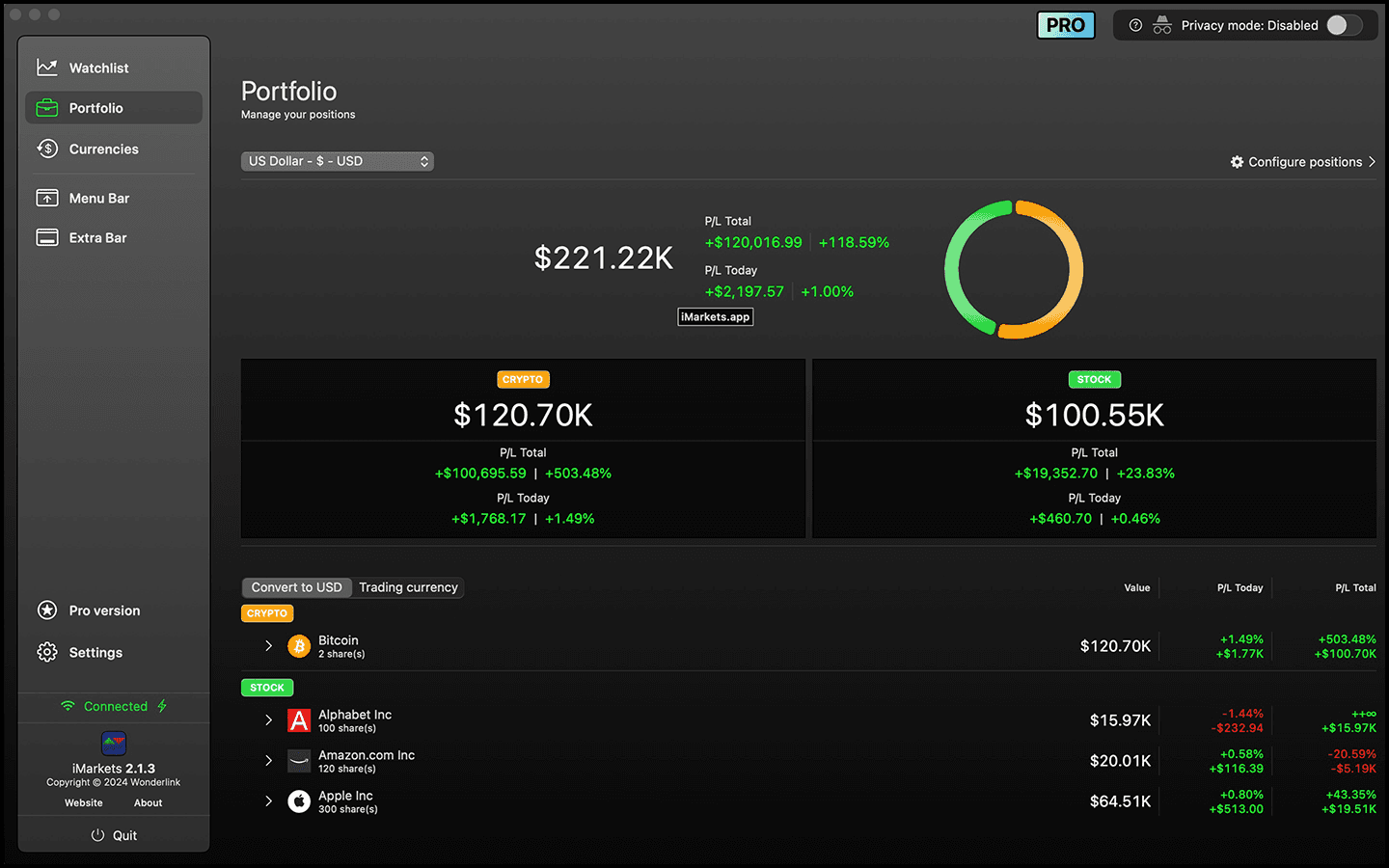Click the Apple Inc logo icon

299,801
